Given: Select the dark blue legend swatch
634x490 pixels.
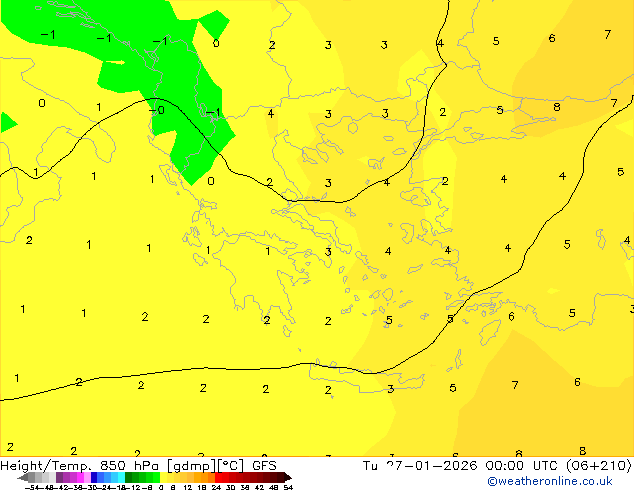Looking at the screenshot, I should [x=94, y=477].
